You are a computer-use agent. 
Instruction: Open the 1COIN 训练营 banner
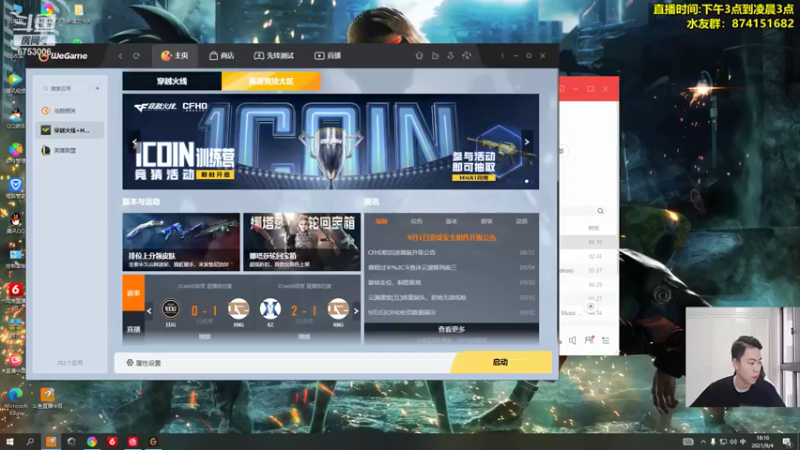pos(331,141)
